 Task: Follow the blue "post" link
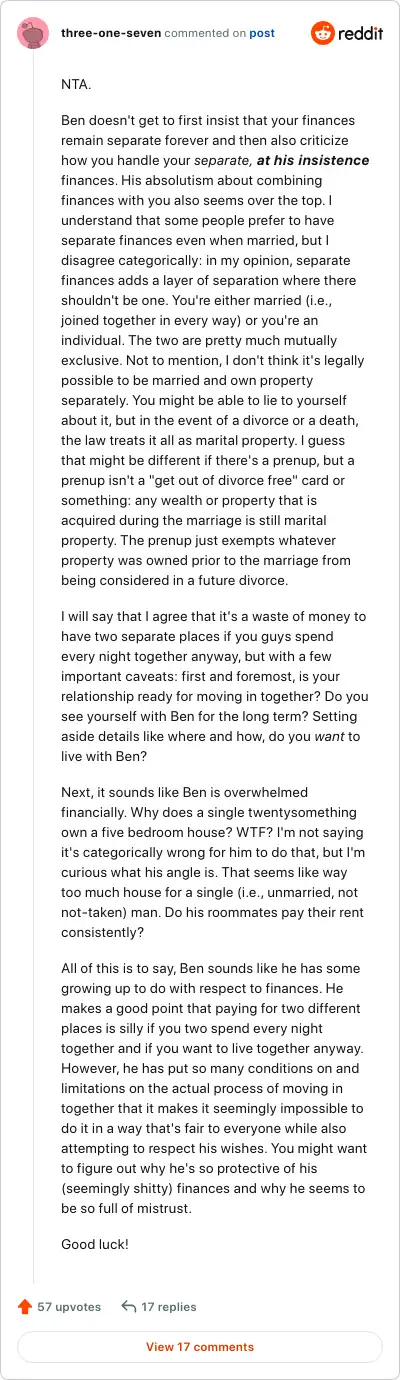tap(262, 33)
